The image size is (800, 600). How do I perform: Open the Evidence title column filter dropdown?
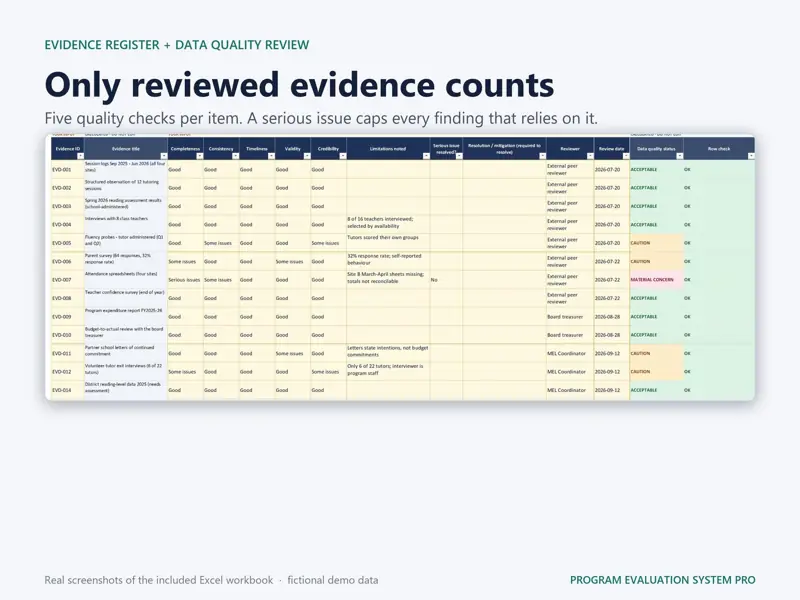[x=163, y=156]
